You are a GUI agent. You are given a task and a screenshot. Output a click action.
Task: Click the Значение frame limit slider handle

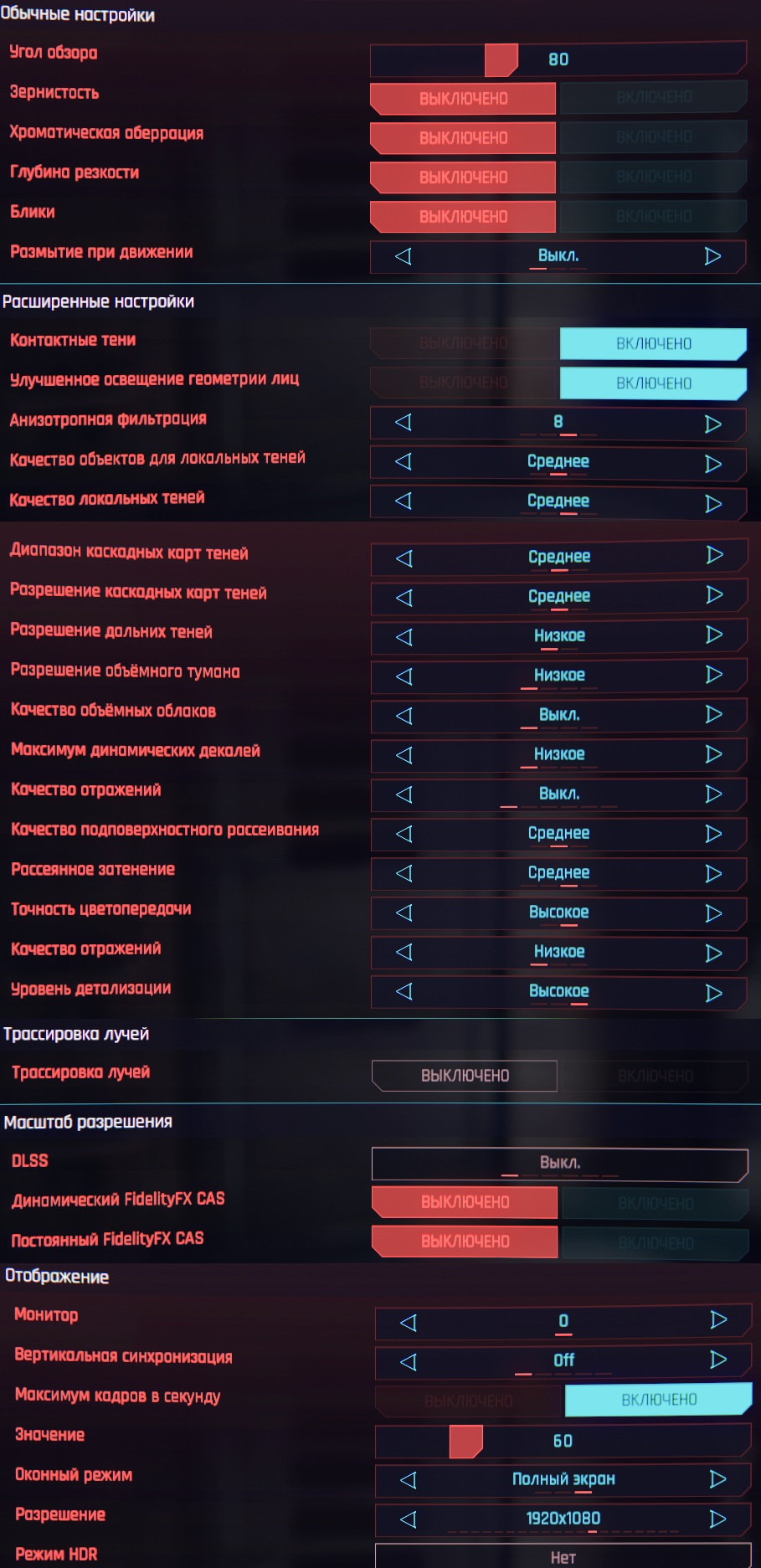pos(465,1441)
